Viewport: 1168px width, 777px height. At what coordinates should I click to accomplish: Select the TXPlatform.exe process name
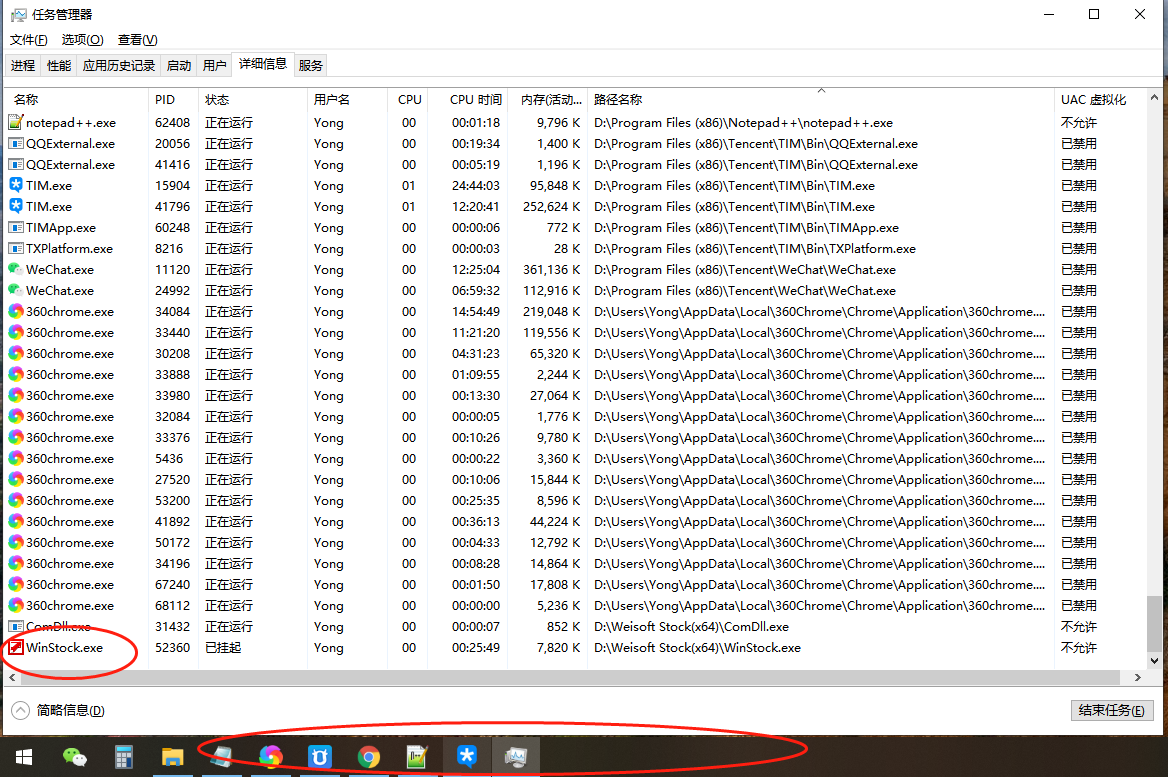tap(69, 248)
